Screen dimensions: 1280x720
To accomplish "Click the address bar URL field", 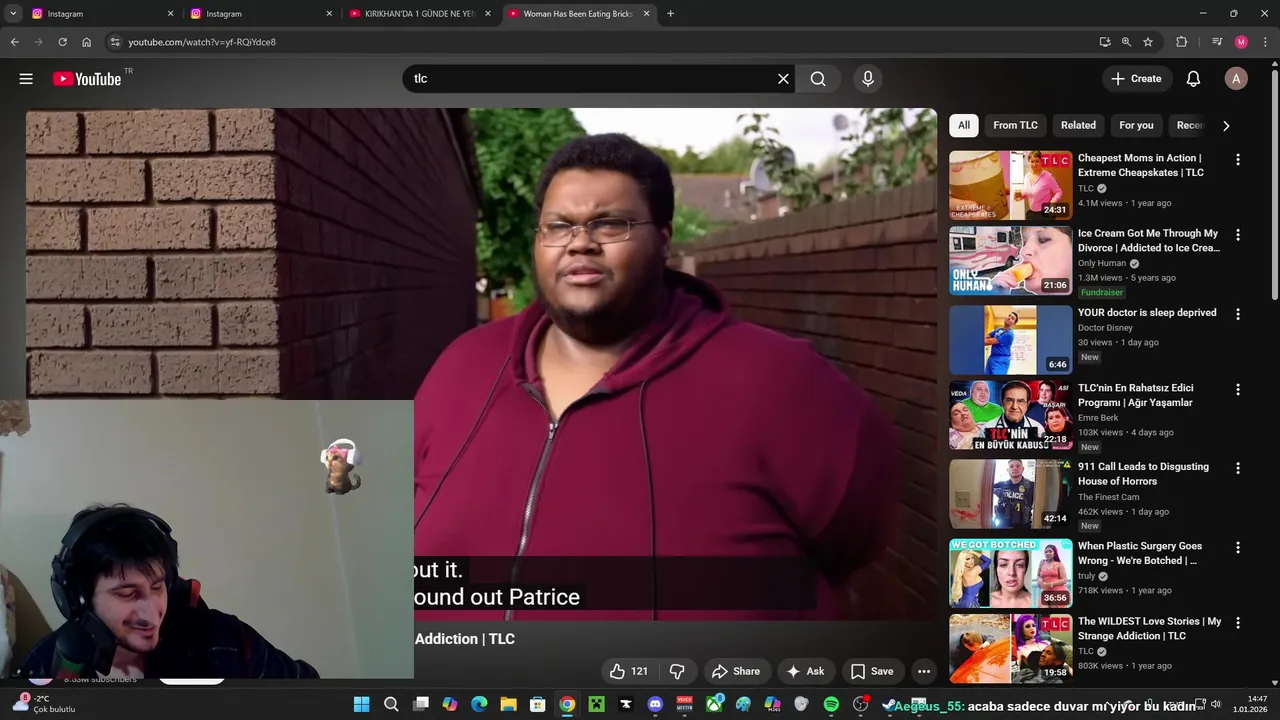I will pos(600,42).
